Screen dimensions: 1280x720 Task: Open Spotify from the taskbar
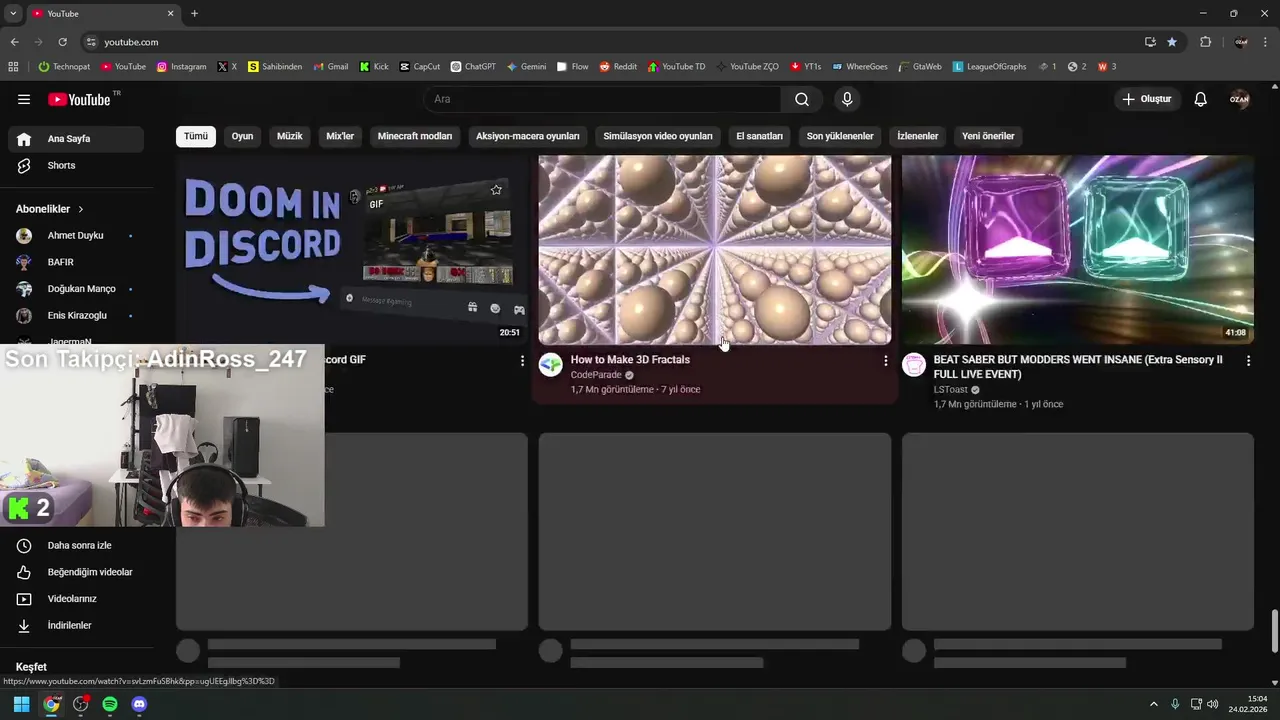(110, 704)
